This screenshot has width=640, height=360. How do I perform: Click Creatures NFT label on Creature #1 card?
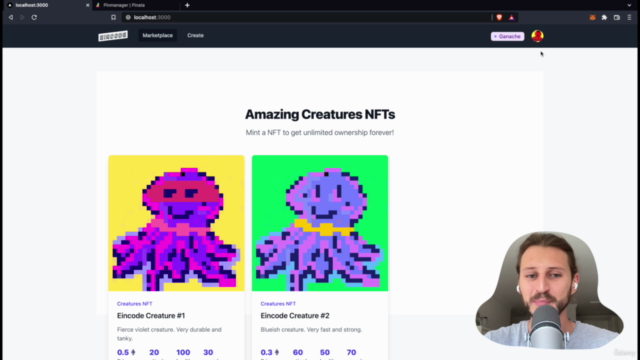pyautogui.click(x=134, y=304)
